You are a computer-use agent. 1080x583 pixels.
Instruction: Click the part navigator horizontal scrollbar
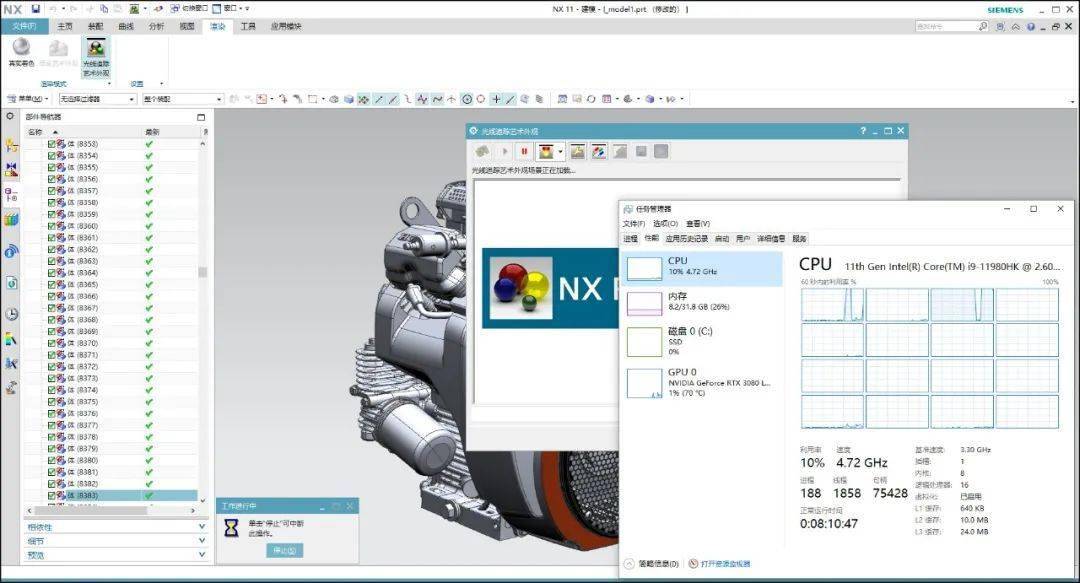pos(110,511)
